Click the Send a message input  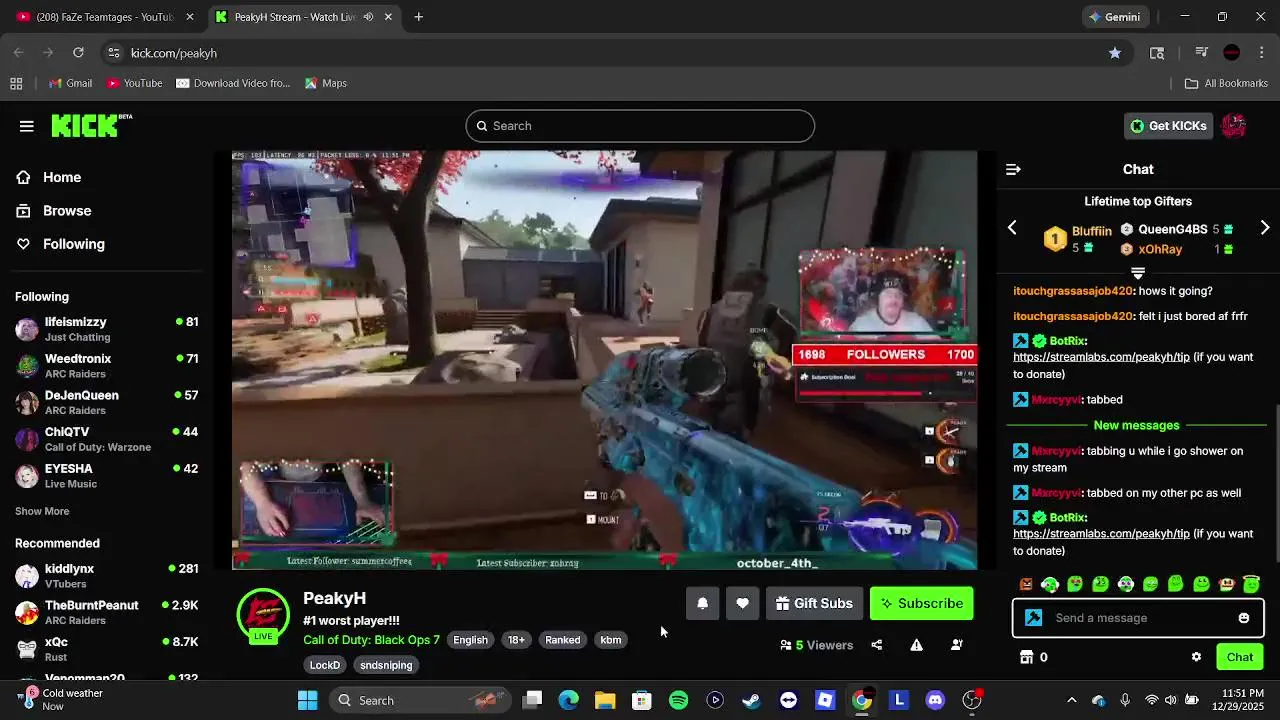click(1139, 618)
